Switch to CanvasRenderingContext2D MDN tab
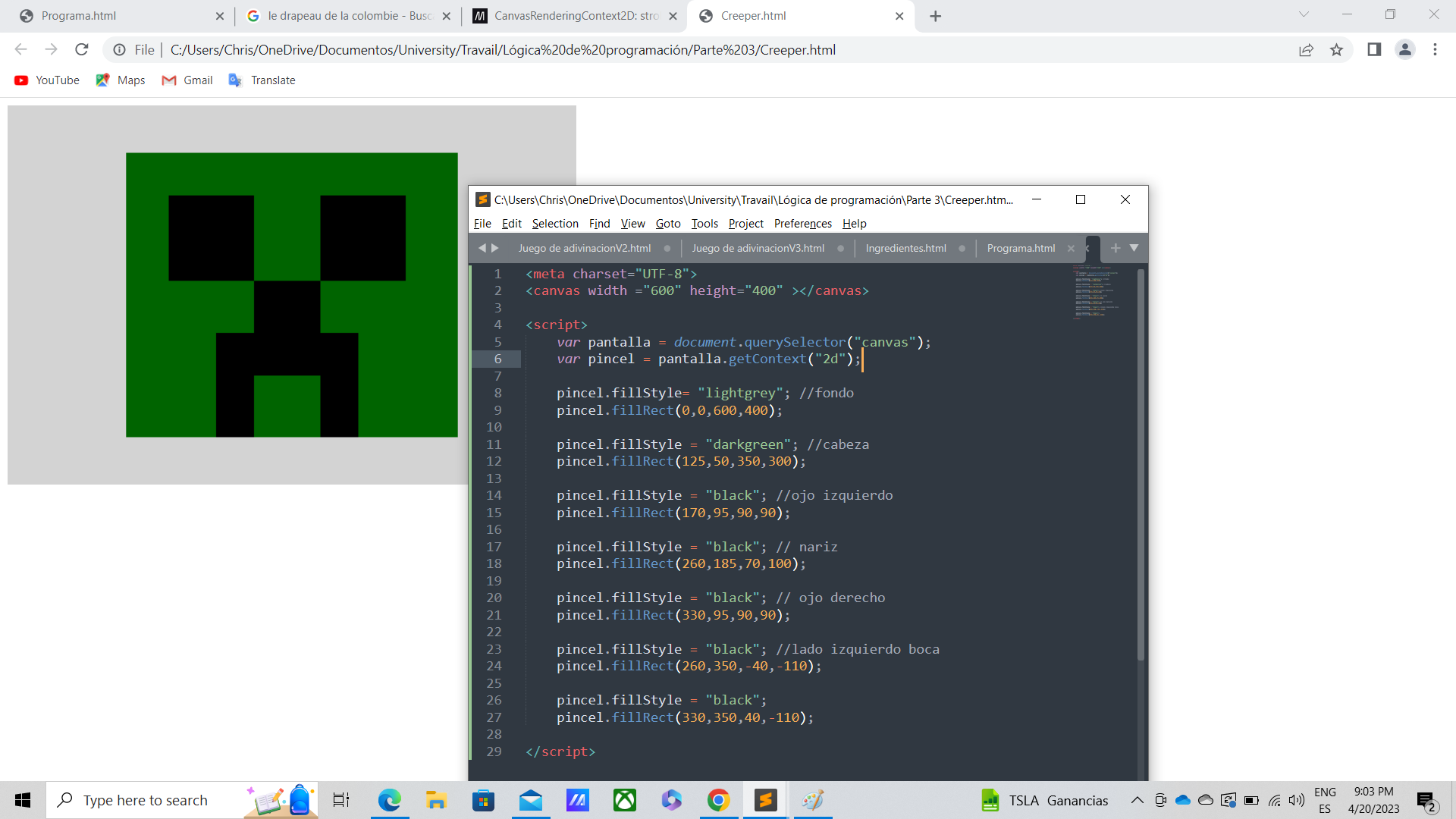This screenshot has width=1456, height=819. (x=574, y=16)
